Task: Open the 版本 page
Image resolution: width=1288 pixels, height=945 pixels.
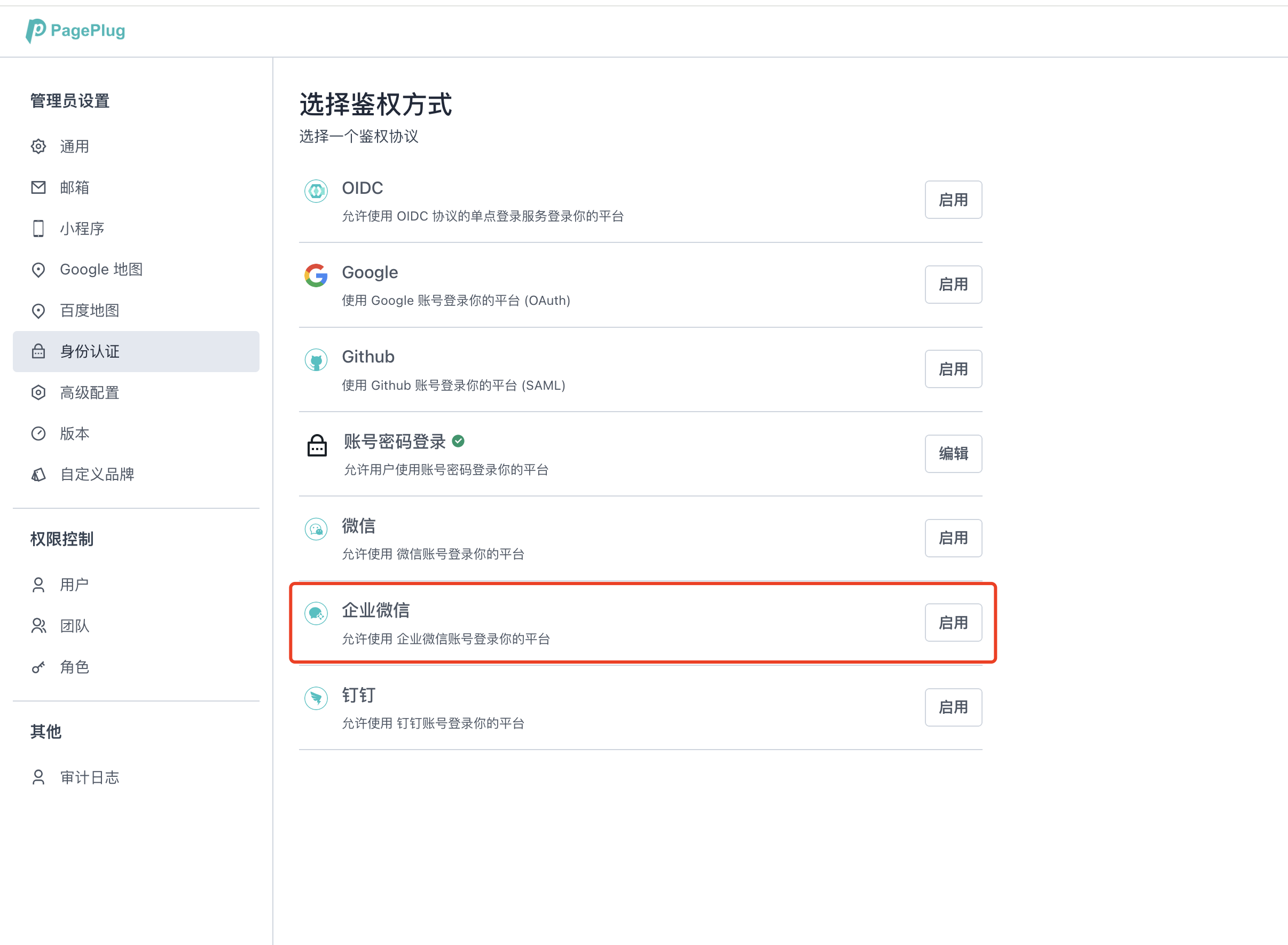Action: pyautogui.click(x=136, y=434)
